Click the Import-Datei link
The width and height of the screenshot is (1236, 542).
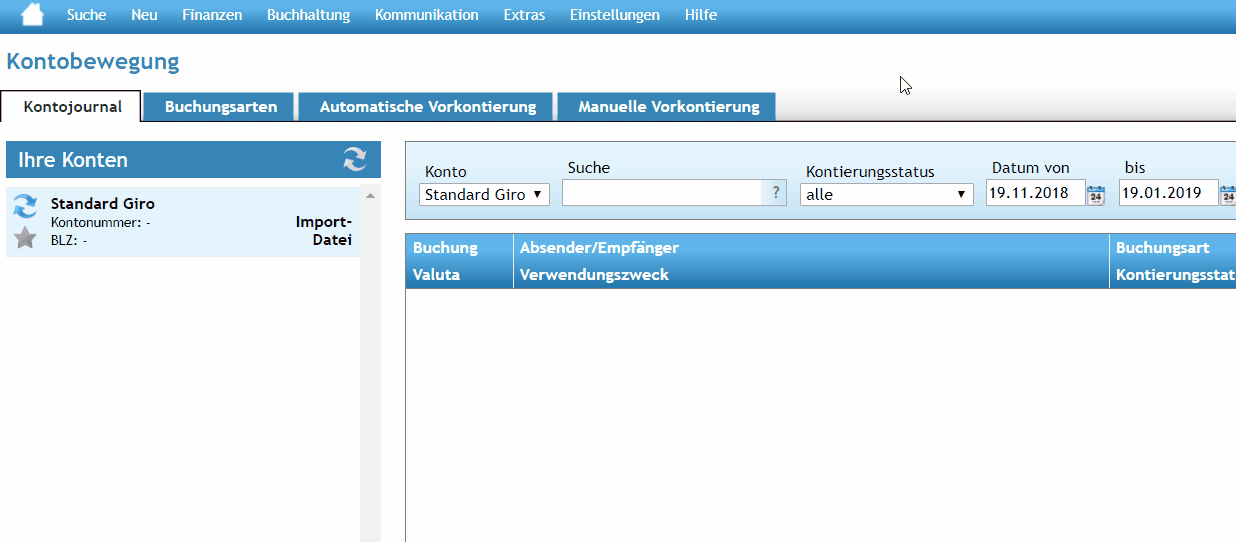point(324,231)
